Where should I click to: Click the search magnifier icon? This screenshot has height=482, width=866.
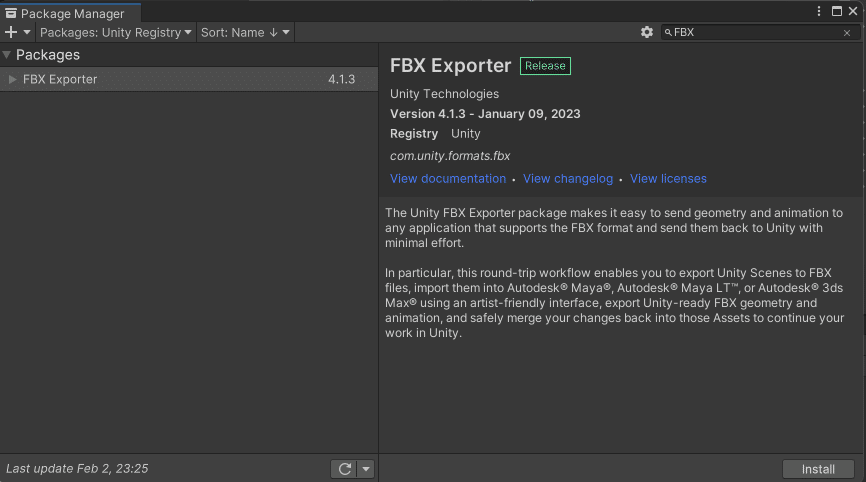pyautogui.click(x=668, y=33)
